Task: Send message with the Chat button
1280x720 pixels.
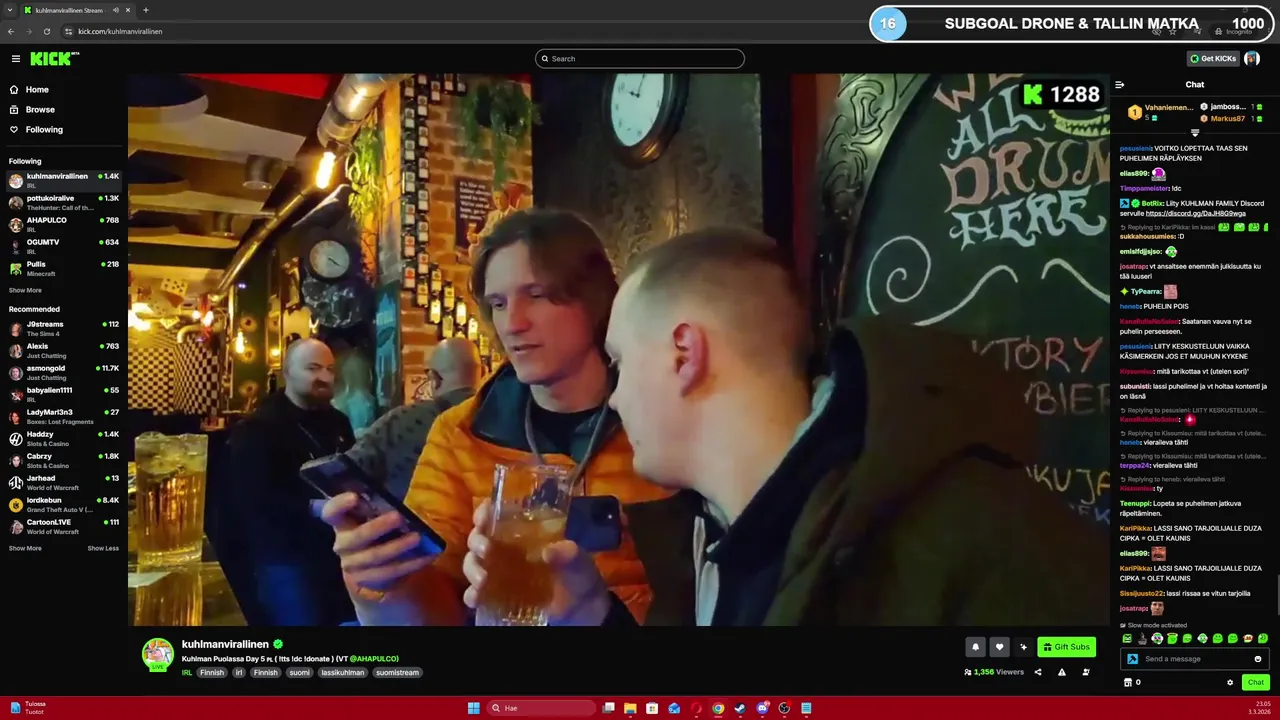Action: coord(1256,683)
